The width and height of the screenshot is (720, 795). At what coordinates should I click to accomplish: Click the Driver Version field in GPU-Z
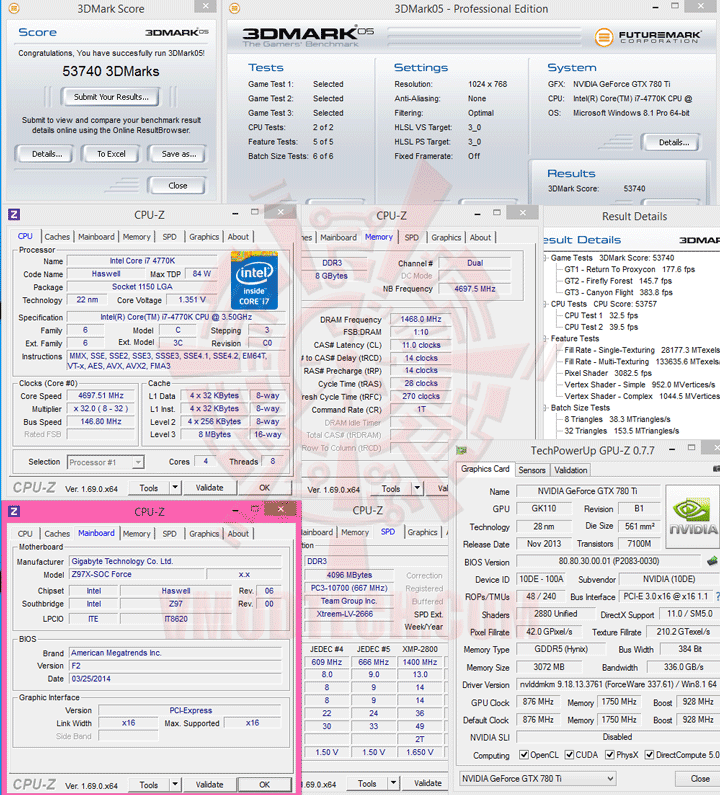tap(618, 684)
